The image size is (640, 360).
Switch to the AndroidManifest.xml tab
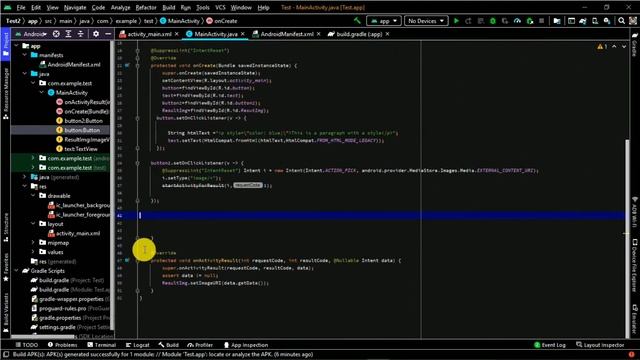point(287,34)
